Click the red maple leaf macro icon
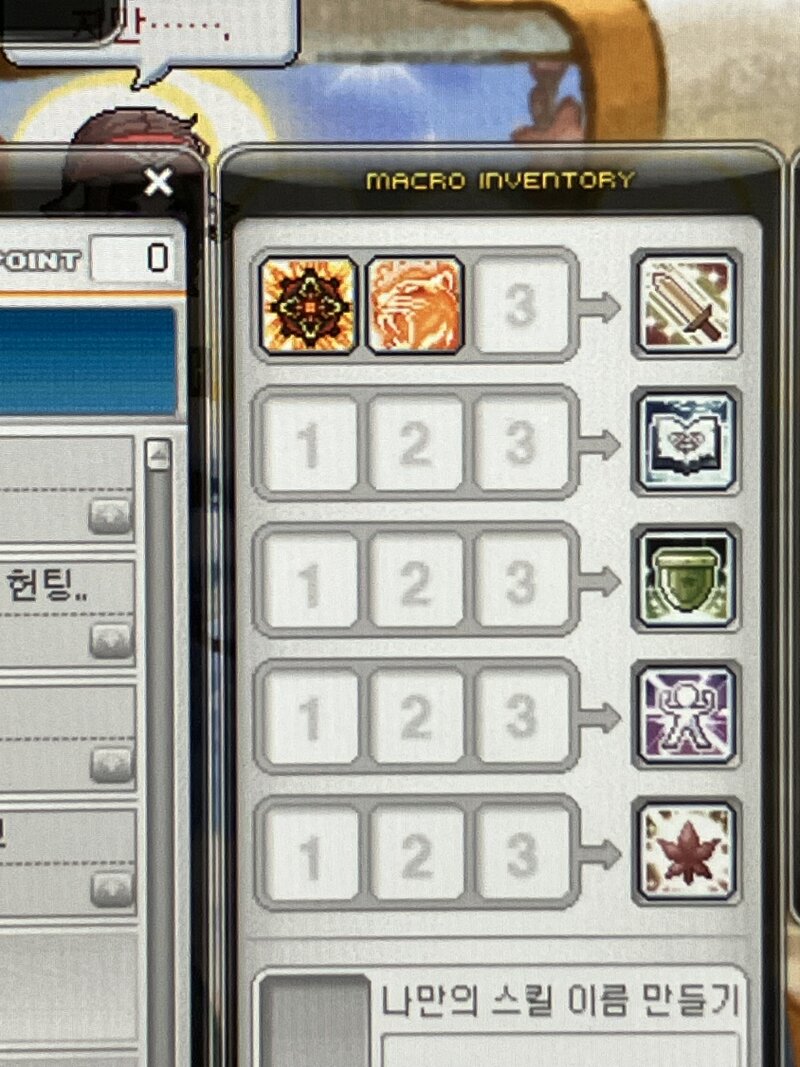 coord(686,852)
